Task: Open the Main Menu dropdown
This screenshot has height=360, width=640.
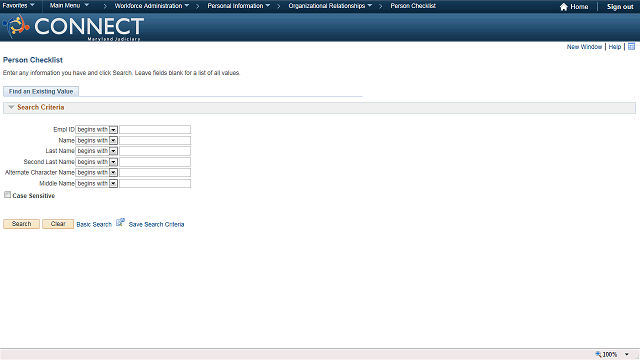Action: pos(69,6)
